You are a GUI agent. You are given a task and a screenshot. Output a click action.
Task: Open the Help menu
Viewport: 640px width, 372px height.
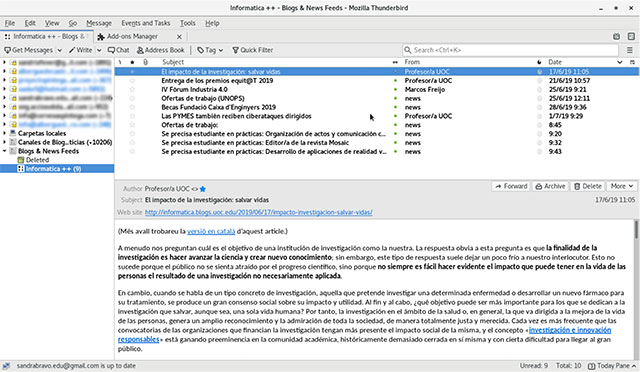(x=212, y=23)
